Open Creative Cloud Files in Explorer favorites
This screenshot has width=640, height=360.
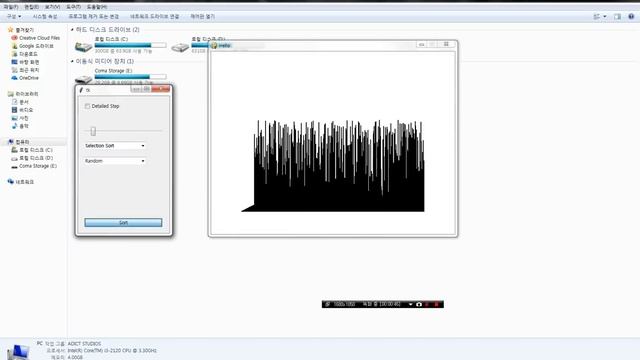pyautogui.click(x=39, y=38)
